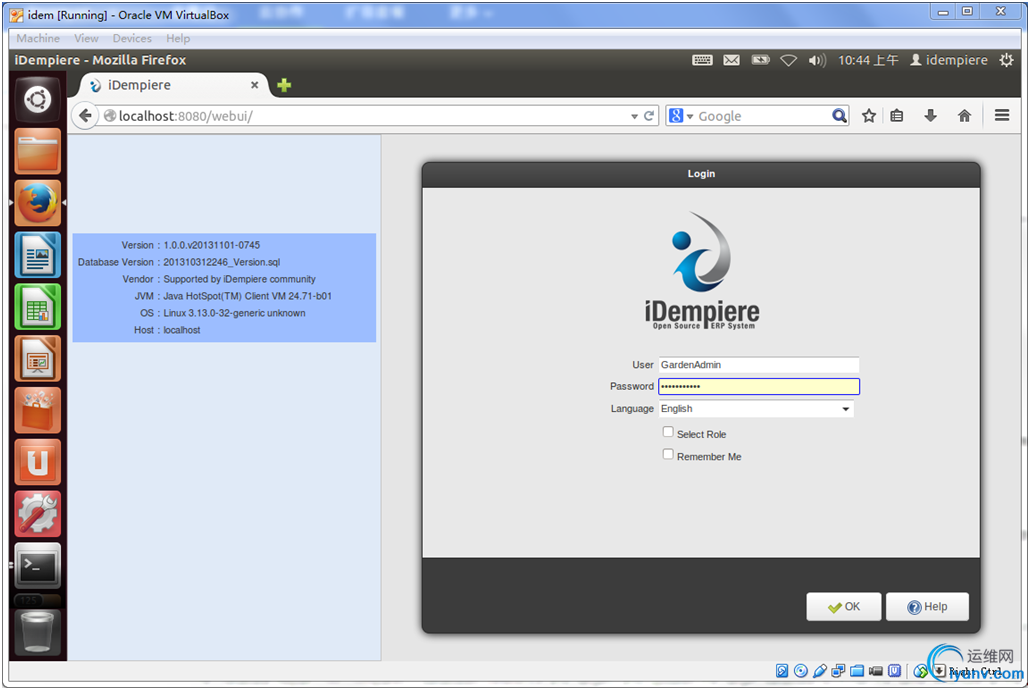
Task: Open the network indicator icon
Action: coord(788,60)
